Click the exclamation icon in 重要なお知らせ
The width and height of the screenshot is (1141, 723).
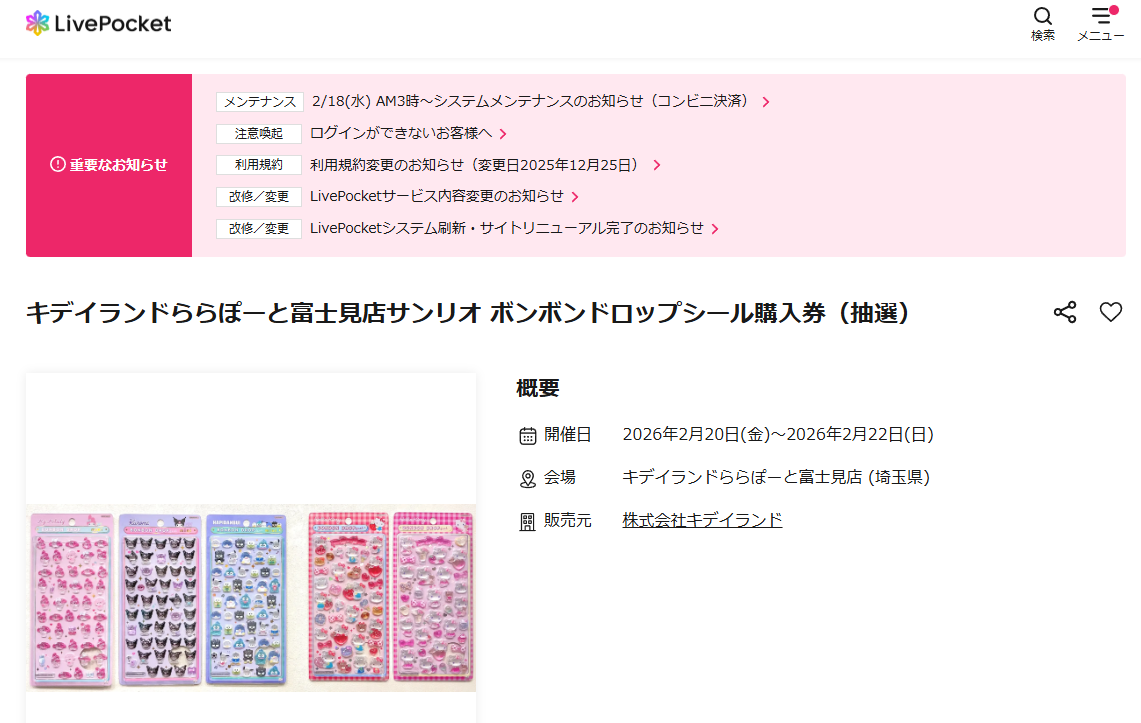[57, 164]
